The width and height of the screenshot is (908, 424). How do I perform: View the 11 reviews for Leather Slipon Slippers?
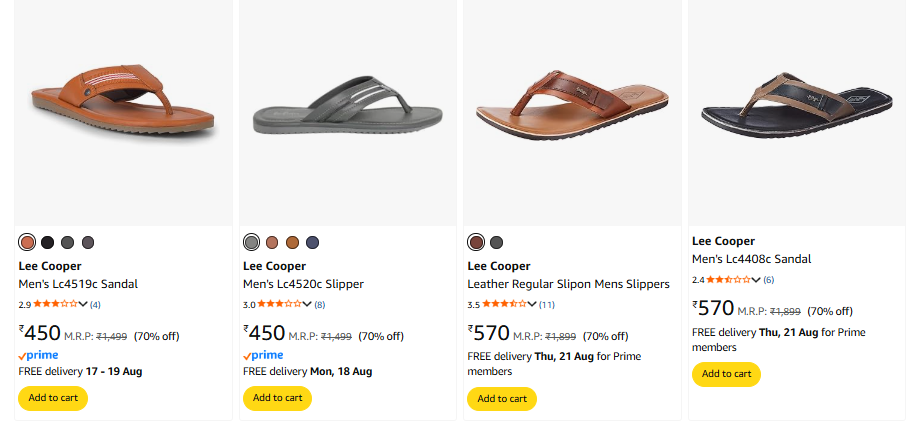pos(547,304)
